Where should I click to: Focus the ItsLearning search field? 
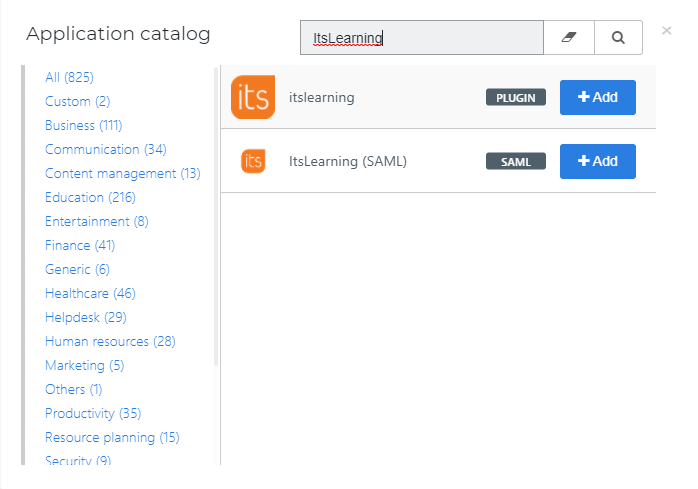[x=422, y=37]
